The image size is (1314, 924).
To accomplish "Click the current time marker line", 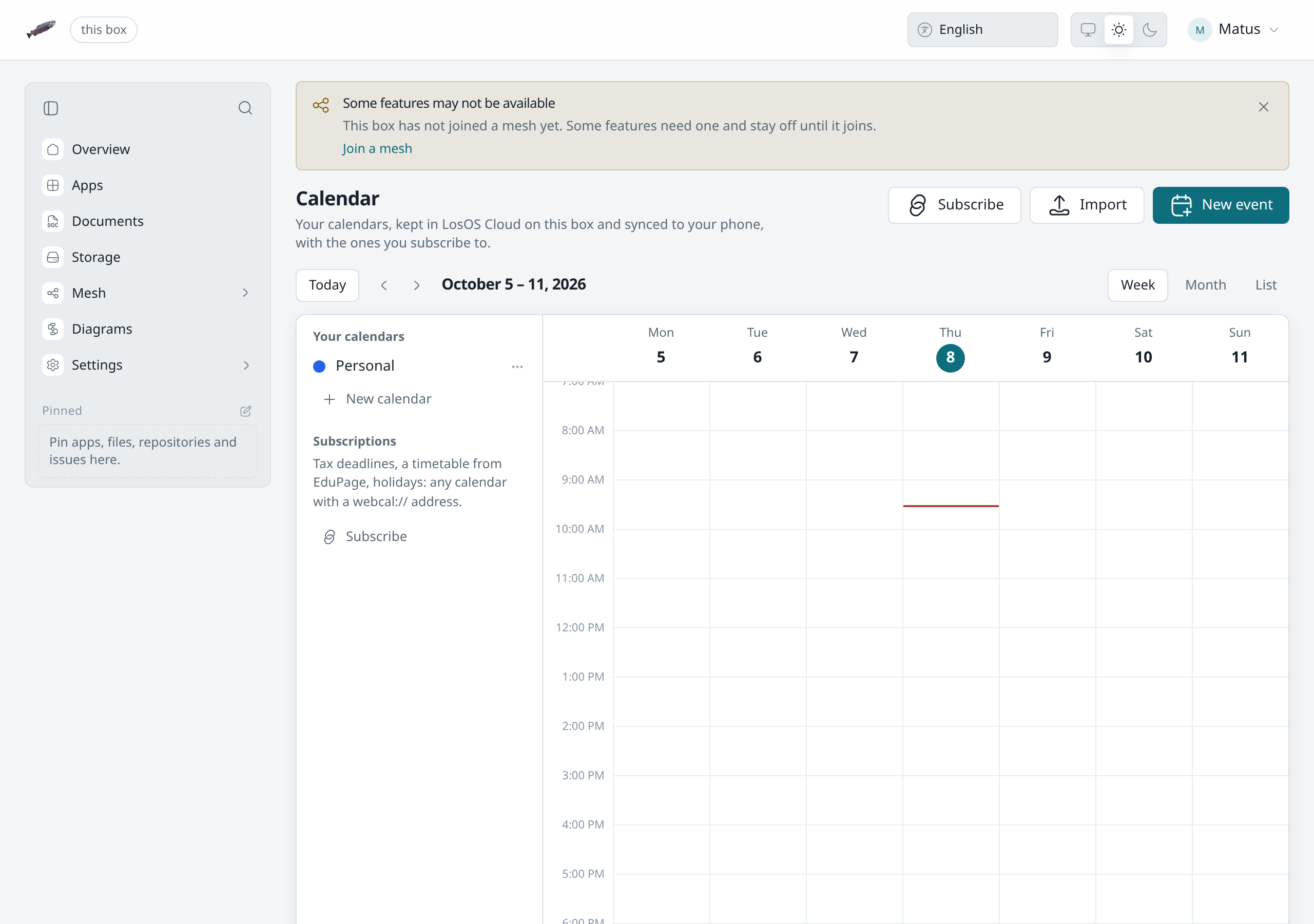I will tap(951, 506).
